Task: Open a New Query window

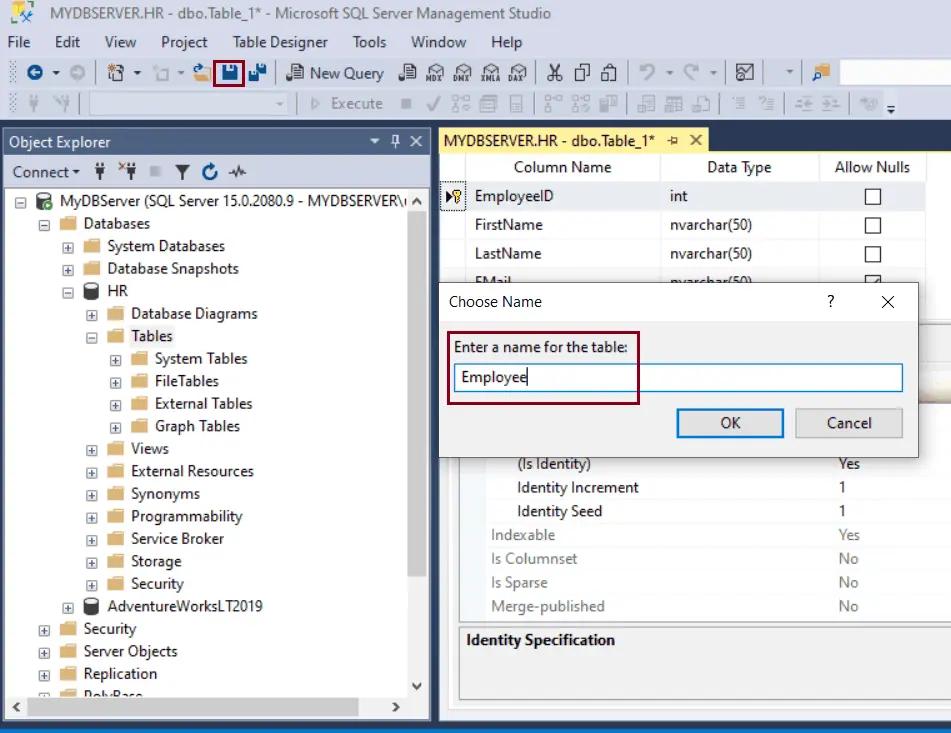Action: click(x=335, y=73)
